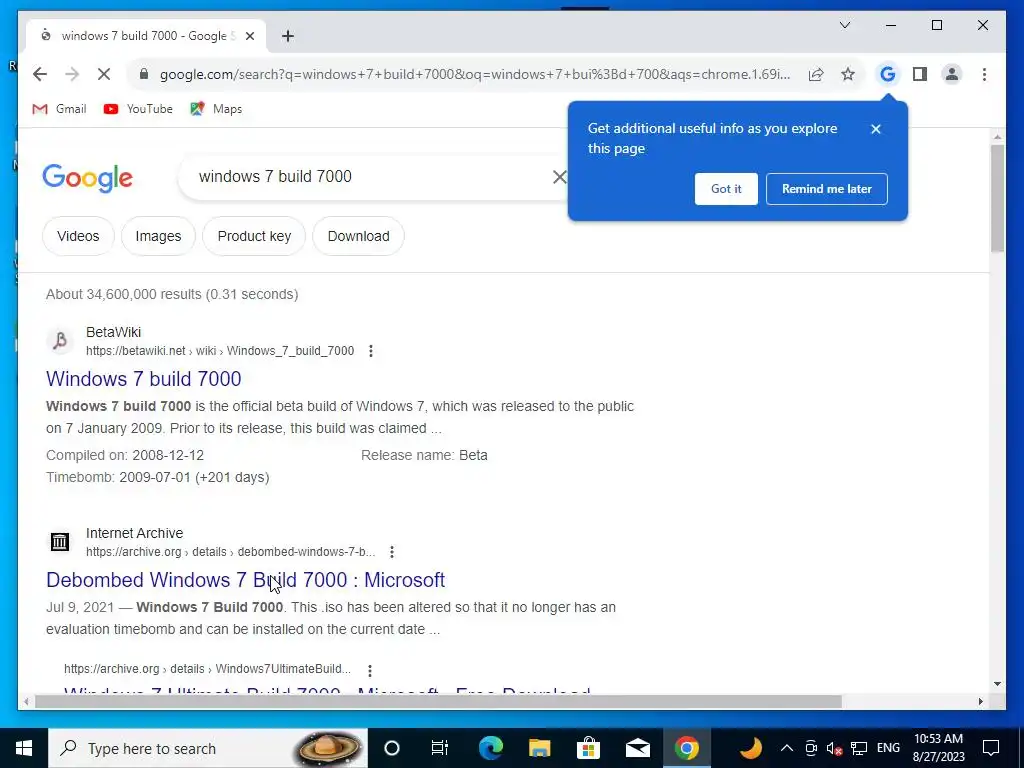Open the tab search dropdown chevron
1024x768 pixels.
click(x=845, y=25)
